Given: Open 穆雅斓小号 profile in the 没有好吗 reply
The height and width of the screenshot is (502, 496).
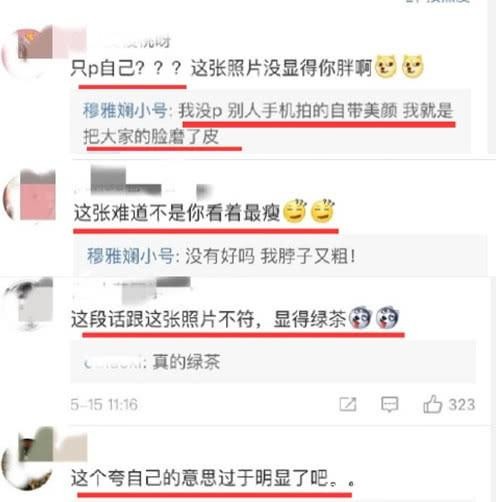Looking at the screenshot, I should 130,256.
